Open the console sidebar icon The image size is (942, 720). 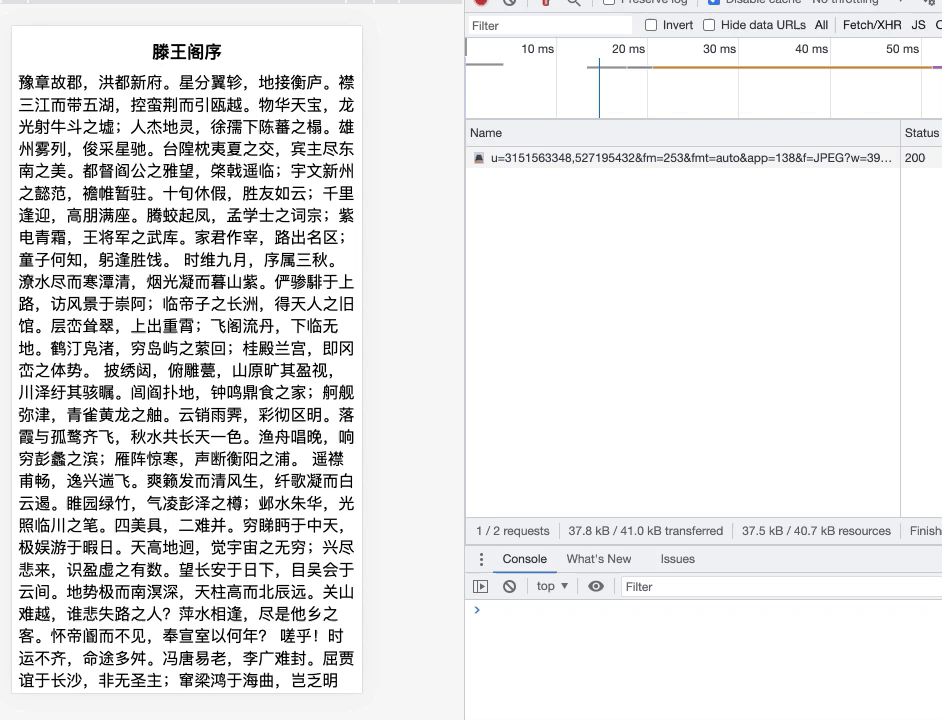click(481, 586)
